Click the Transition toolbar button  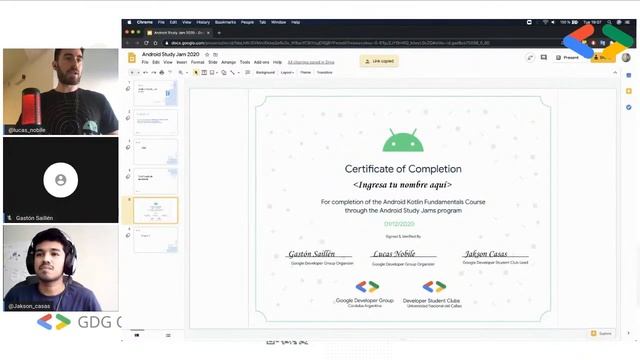(324, 72)
